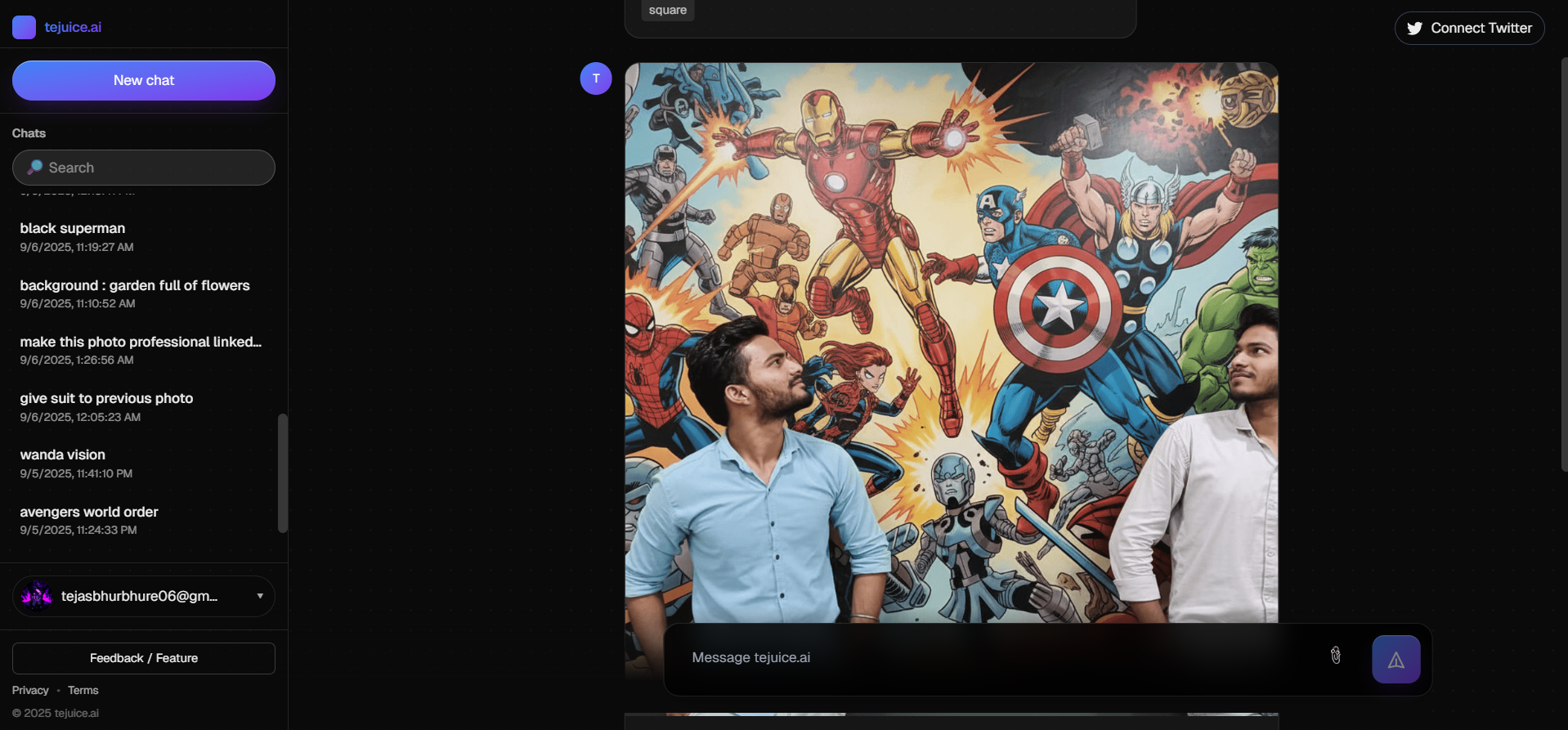This screenshot has height=730, width=1568.
Task: Click the '© 2025 tejuice.ai' footer text
Action: coord(56,713)
